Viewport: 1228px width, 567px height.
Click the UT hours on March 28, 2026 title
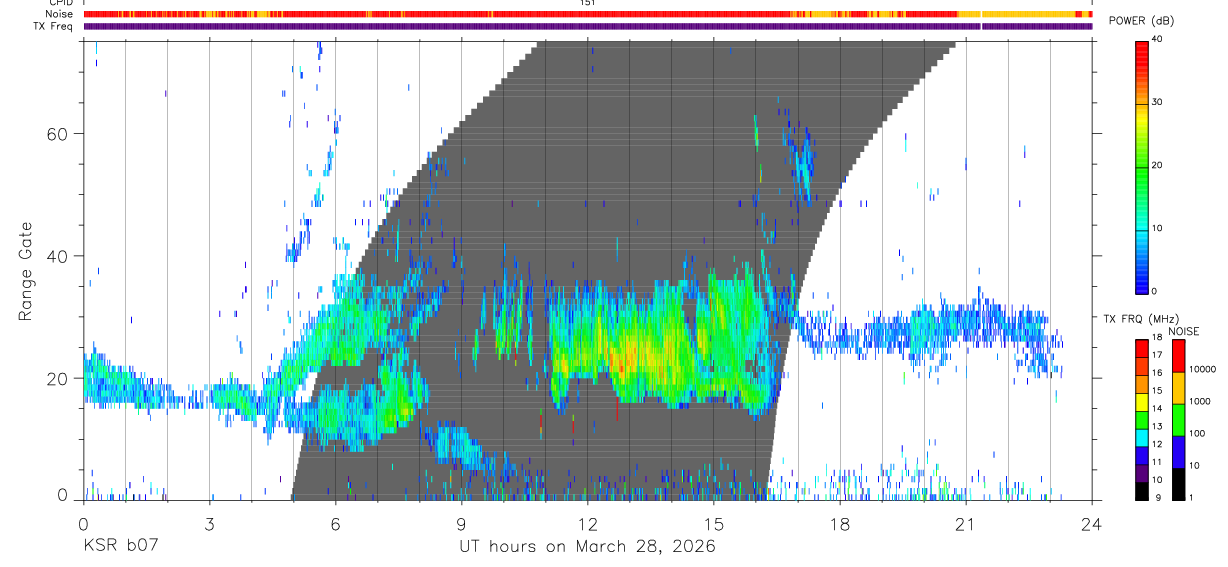(587, 547)
